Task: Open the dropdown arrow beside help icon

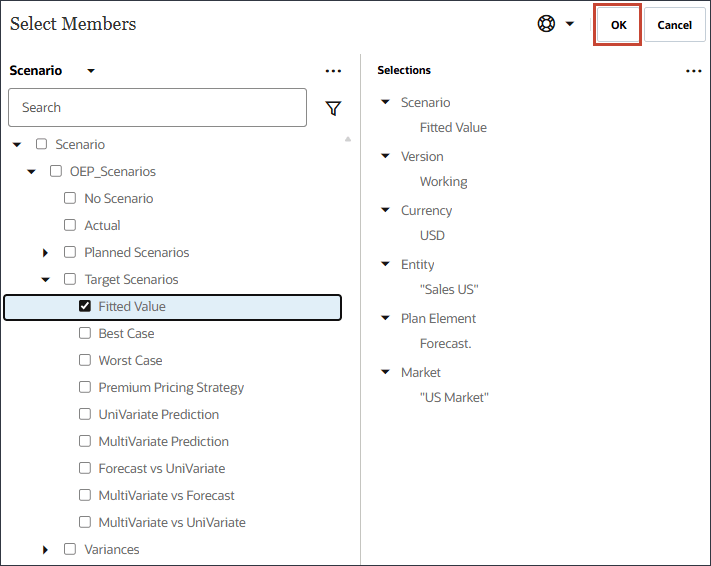Action: point(570,24)
